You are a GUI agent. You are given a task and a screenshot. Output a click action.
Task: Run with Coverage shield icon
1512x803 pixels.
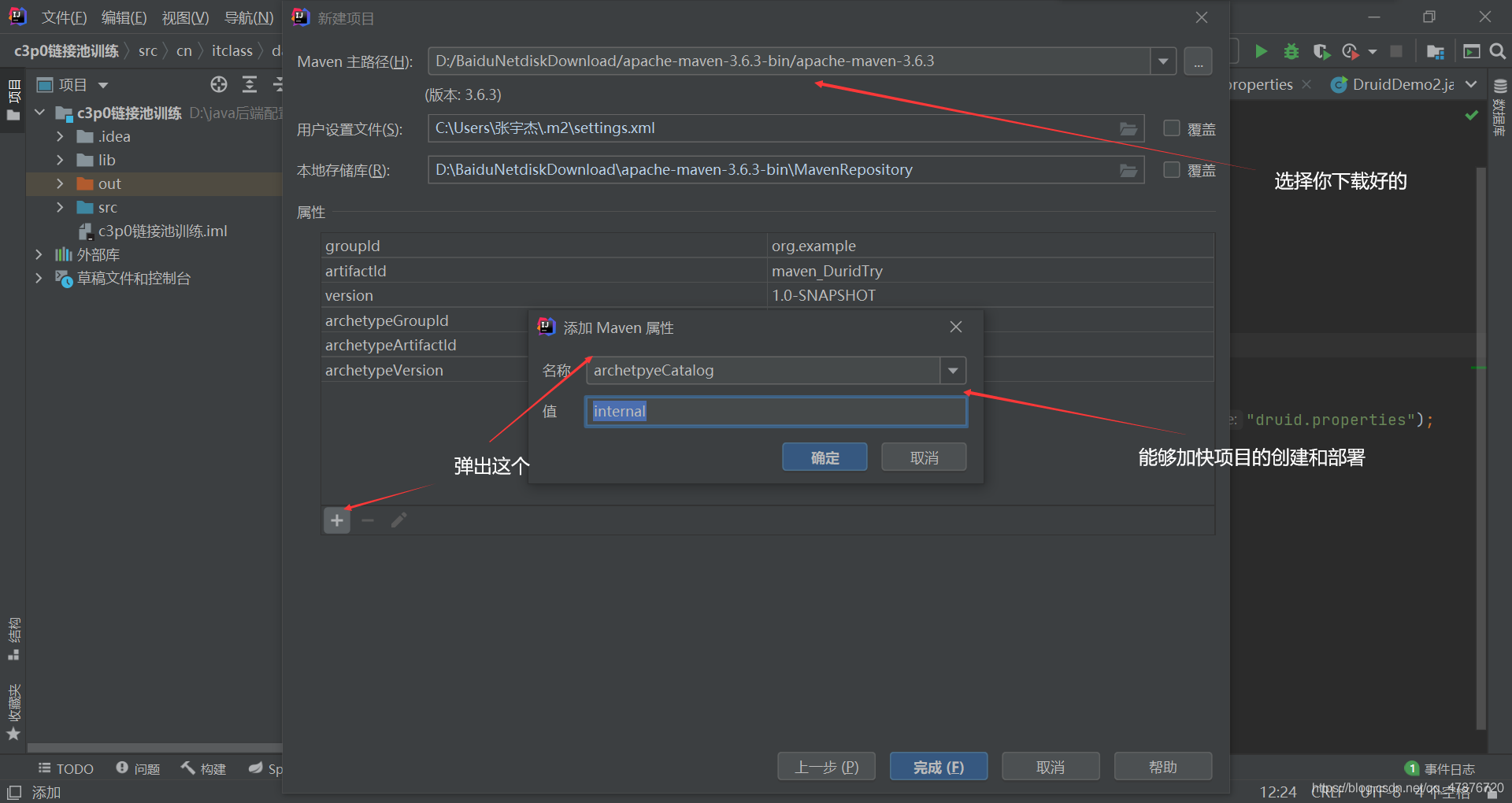coord(1321,51)
